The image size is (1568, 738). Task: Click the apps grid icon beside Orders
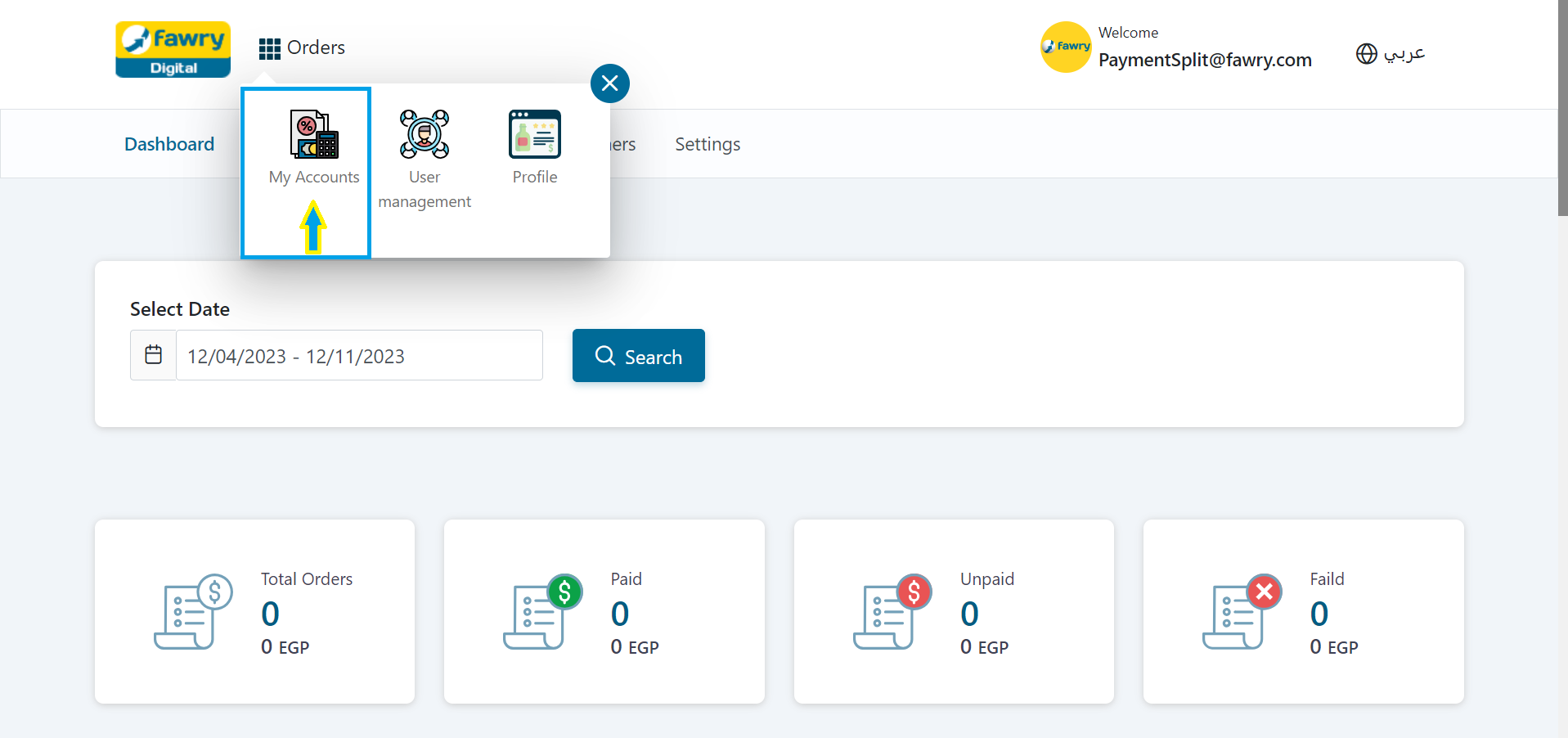pyautogui.click(x=268, y=47)
